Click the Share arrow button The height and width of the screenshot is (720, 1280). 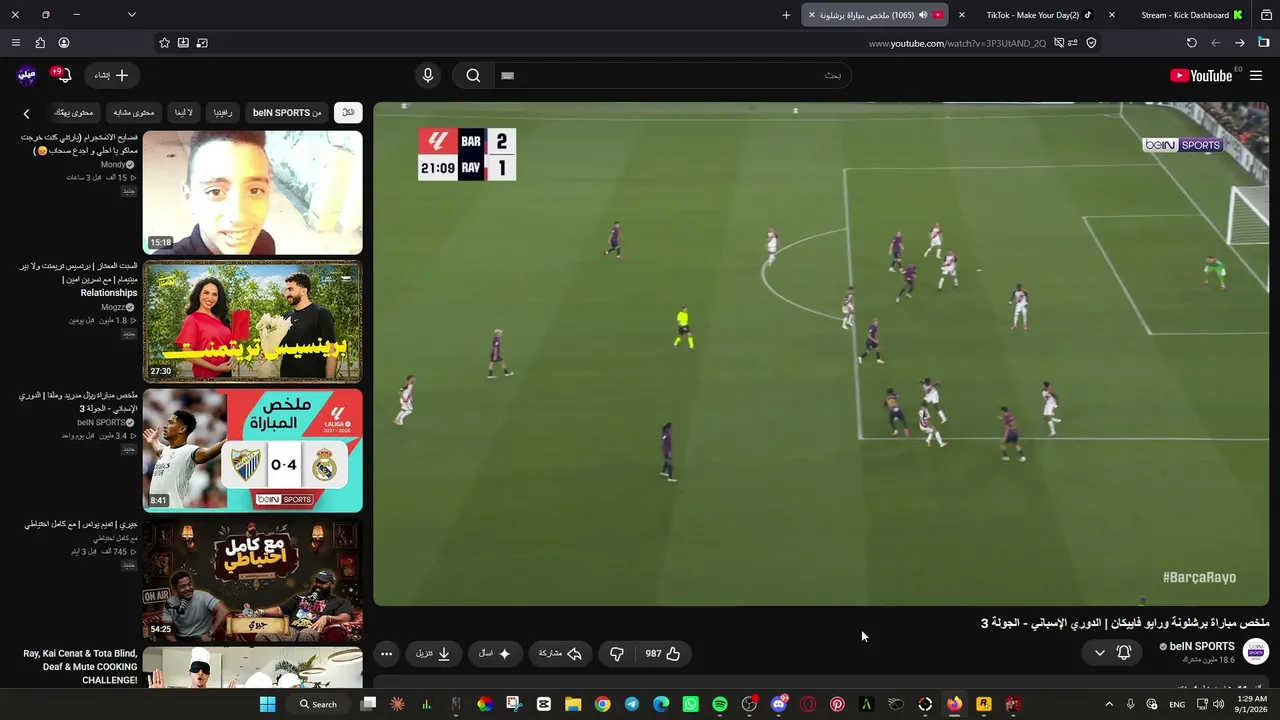pos(560,653)
